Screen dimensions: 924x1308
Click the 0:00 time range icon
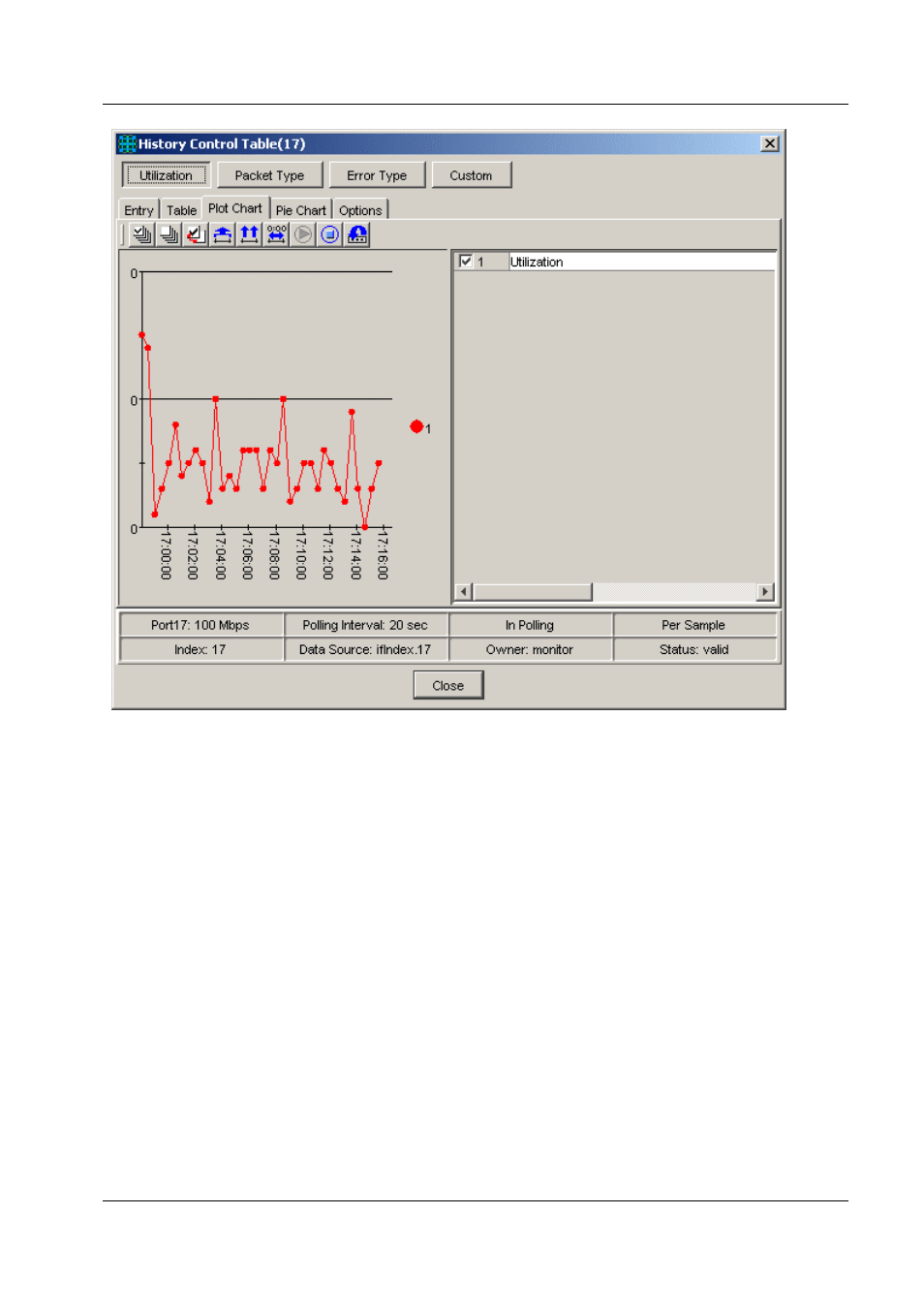[x=277, y=234]
